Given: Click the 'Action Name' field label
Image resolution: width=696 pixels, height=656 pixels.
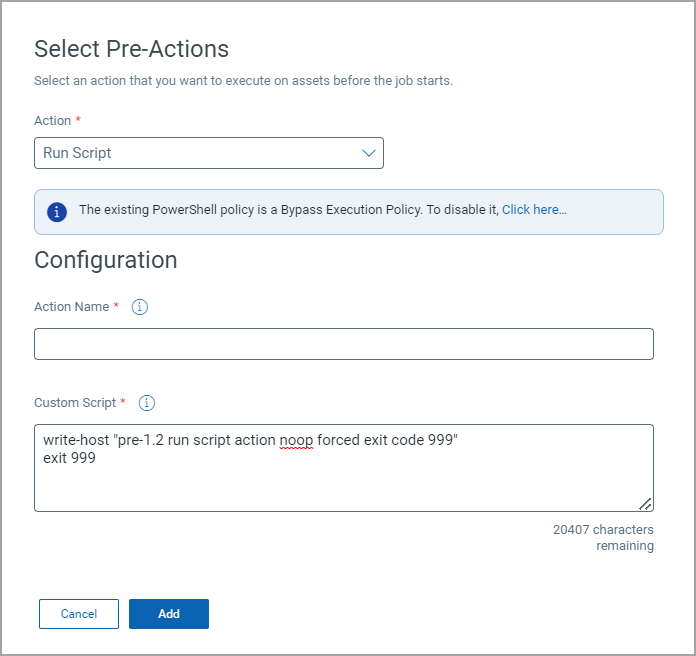Looking at the screenshot, I should point(71,307).
